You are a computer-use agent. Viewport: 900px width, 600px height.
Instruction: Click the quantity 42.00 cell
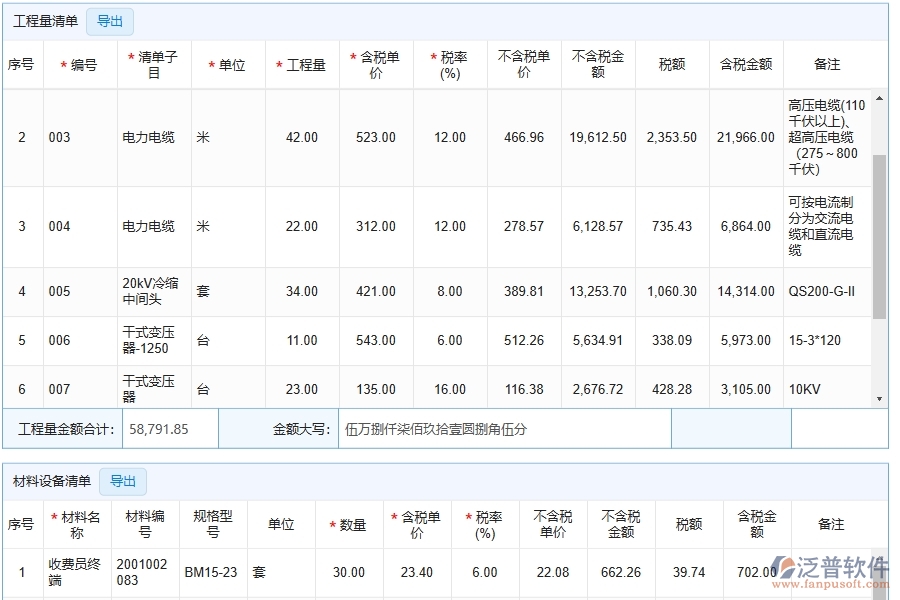[x=302, y=138]
